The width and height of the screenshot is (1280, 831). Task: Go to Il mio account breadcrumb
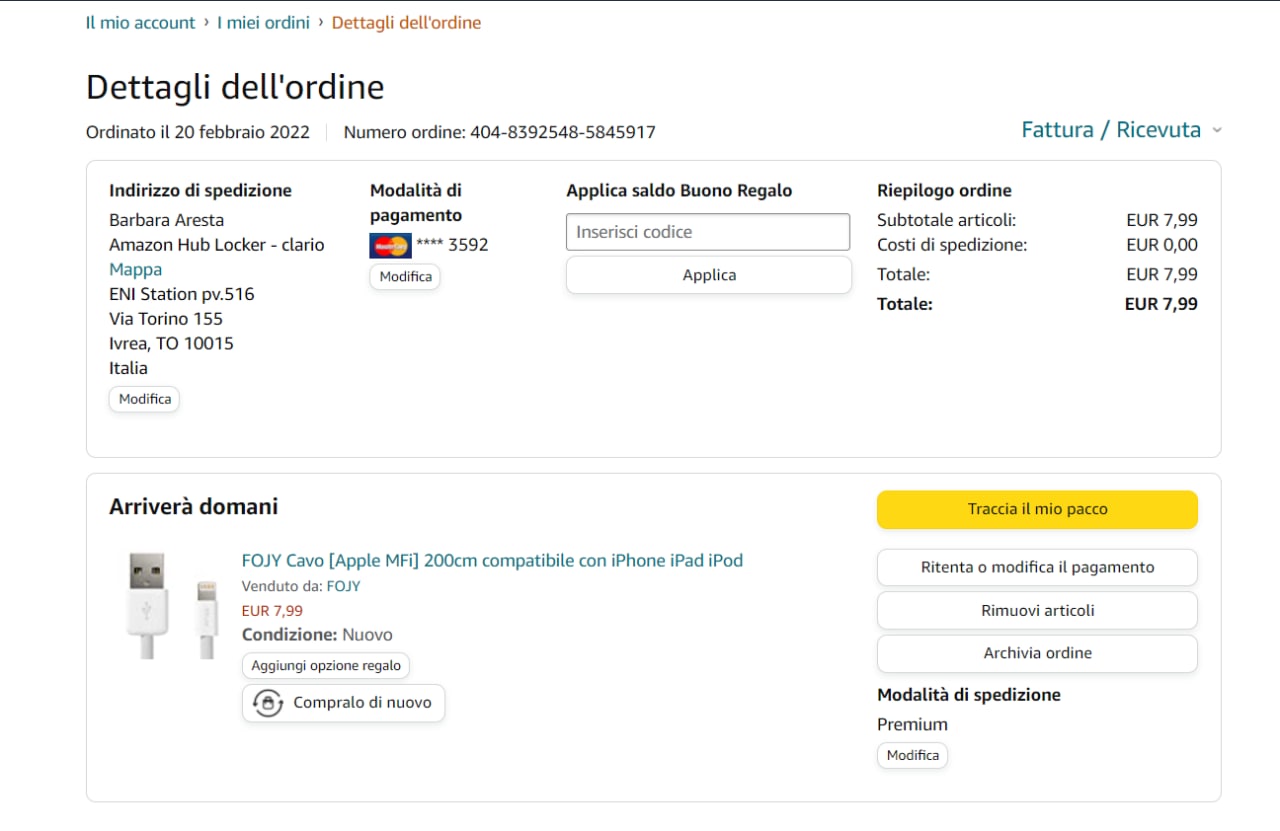(x=140, y=22)
